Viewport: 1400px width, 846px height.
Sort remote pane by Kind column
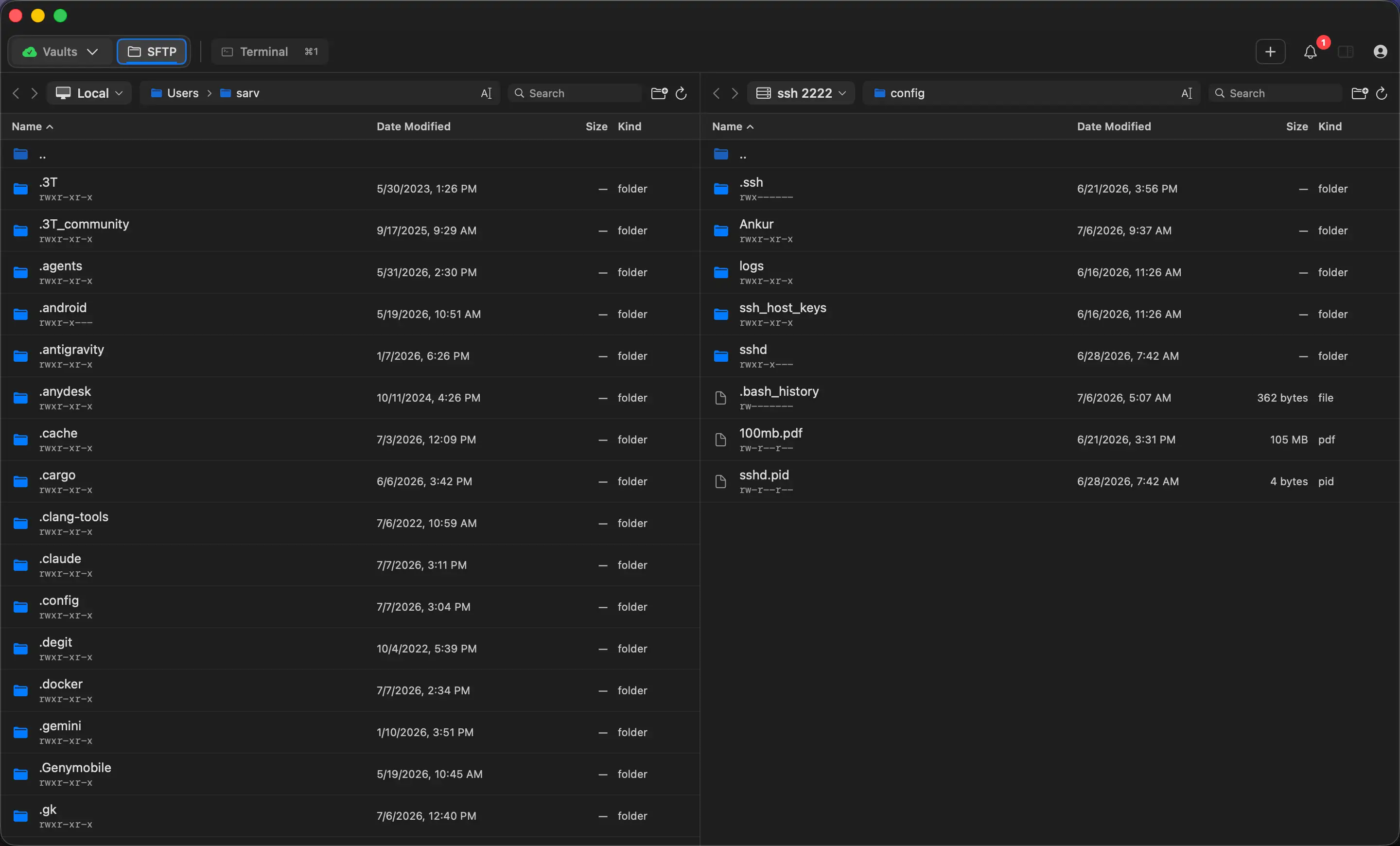(1330, 127)
